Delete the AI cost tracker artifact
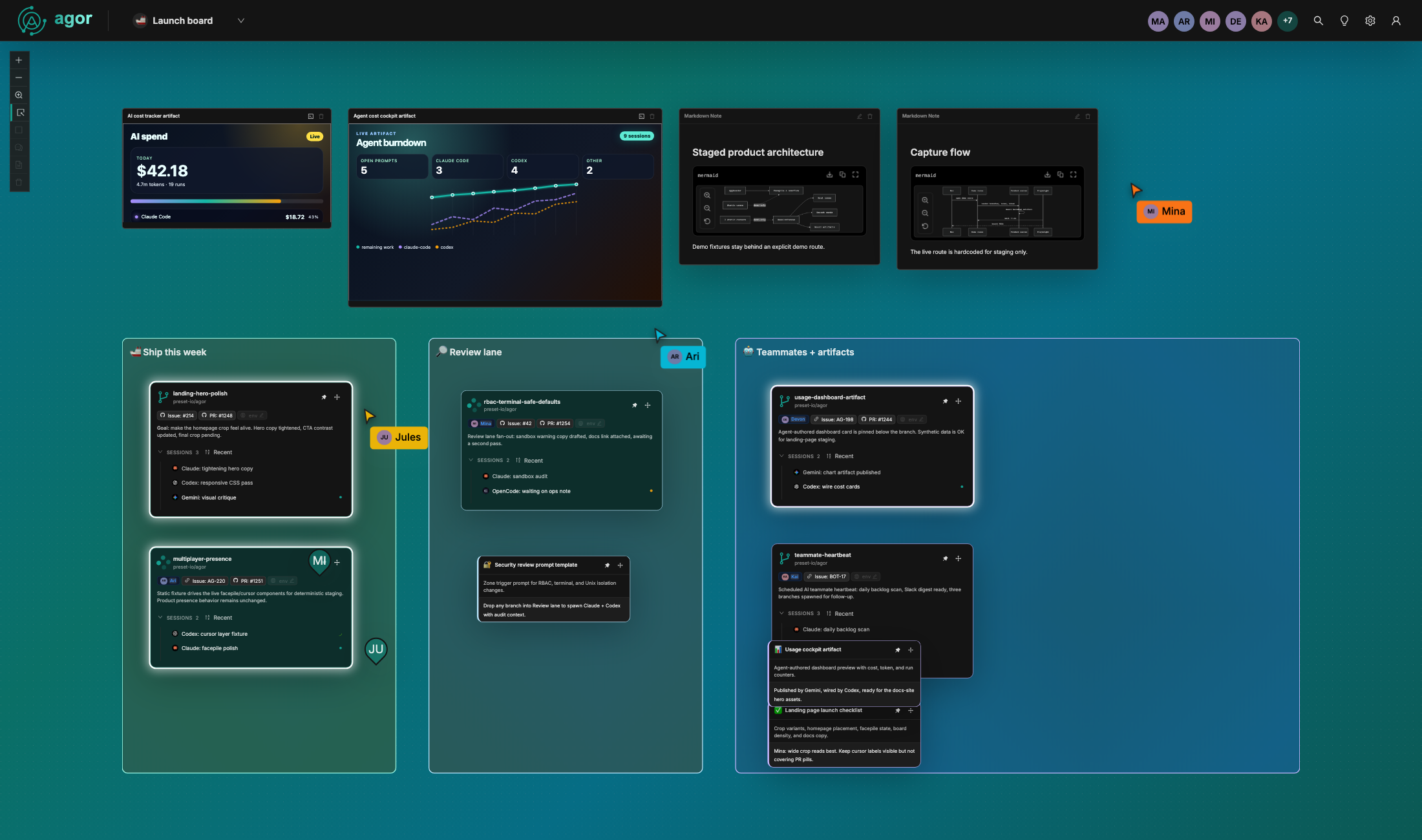This screenshot has width=1422, height=840. tap(321, 116)
